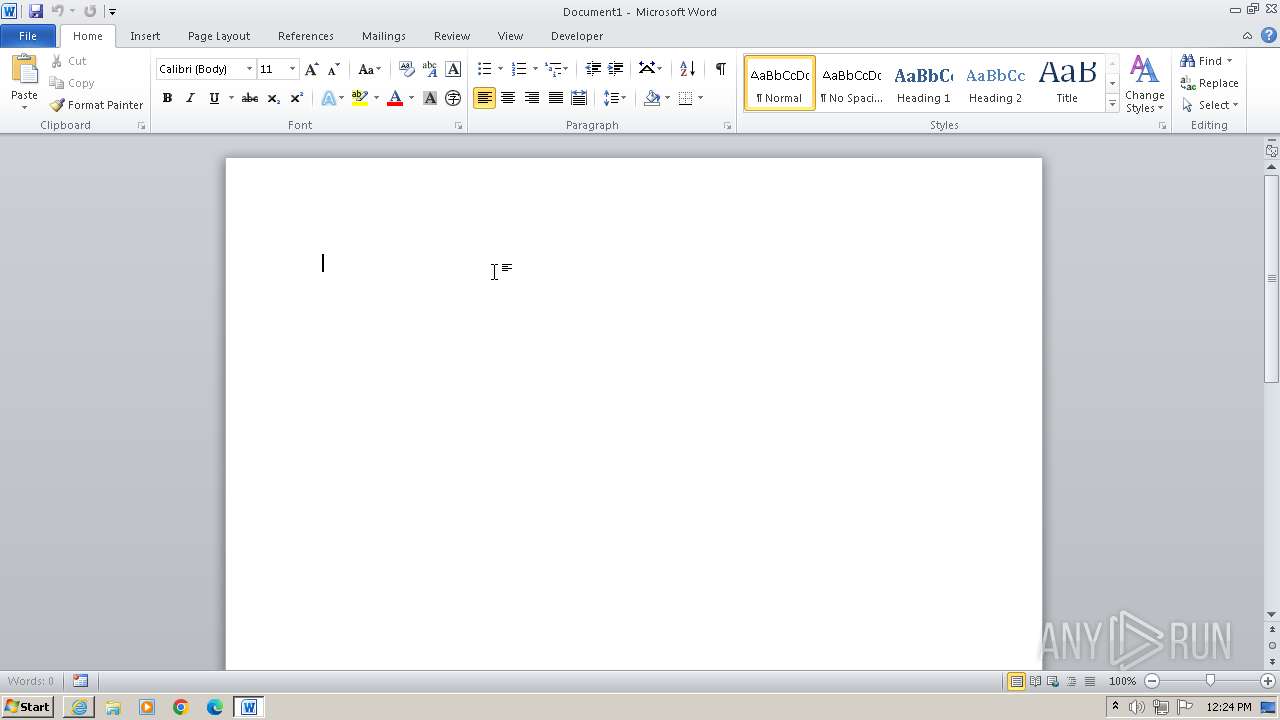The image size is (1280, 720).
Task: Click the text highlight color swatch
Action: click(x=360, y=98)
